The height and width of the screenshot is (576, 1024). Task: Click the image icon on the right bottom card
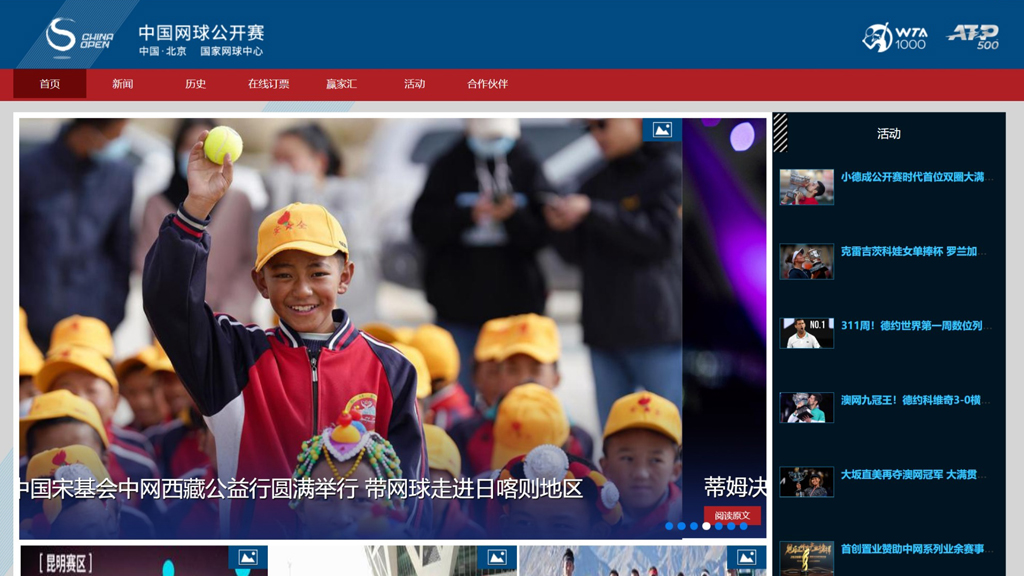click(x=746, y=557)
